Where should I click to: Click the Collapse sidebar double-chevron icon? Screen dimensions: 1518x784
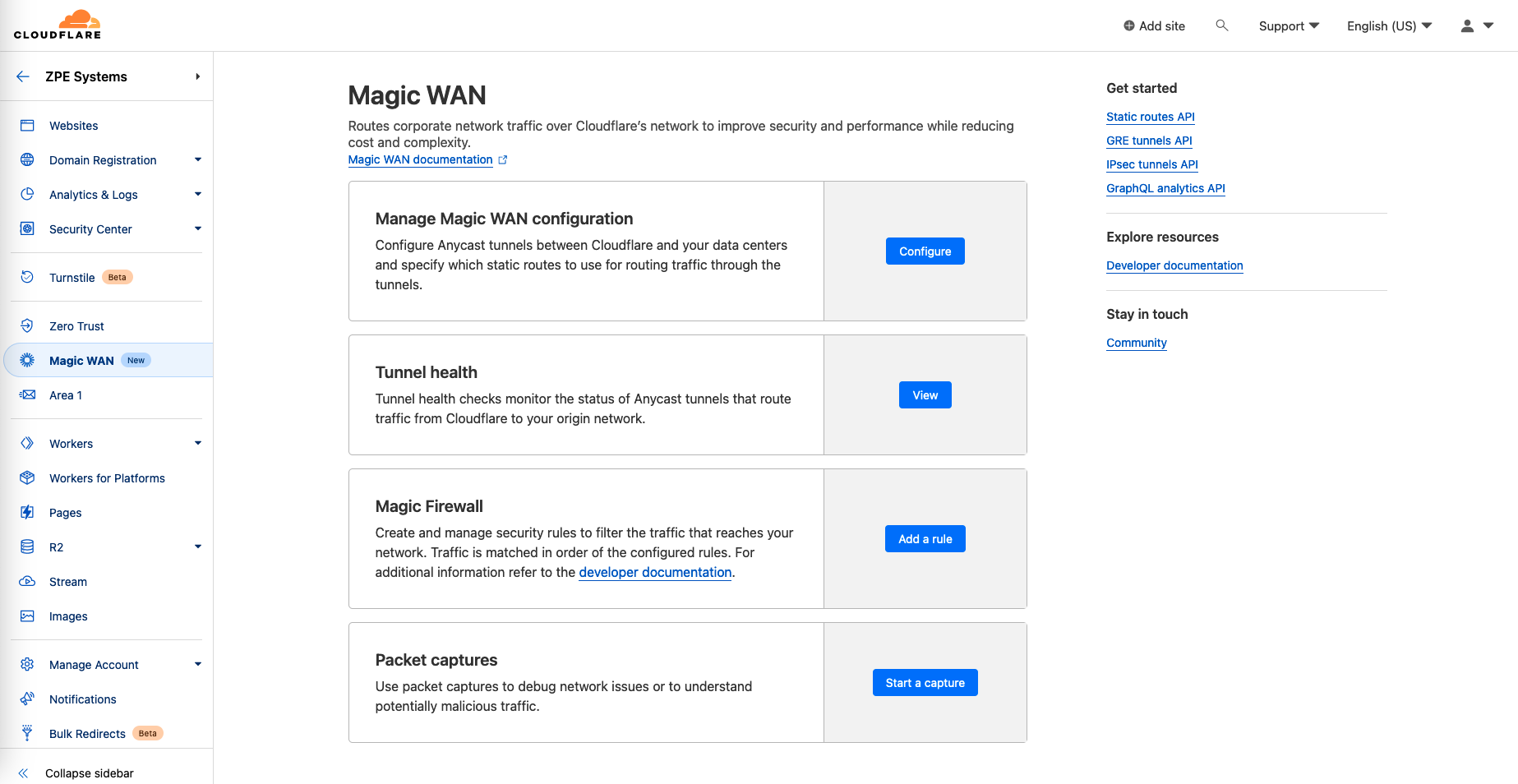pos(23,773)
